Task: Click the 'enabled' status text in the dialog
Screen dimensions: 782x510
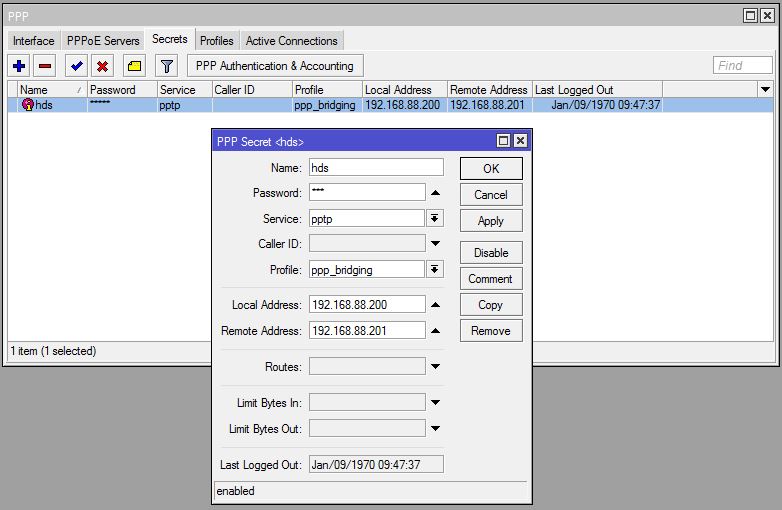Action: pos(235,491)
